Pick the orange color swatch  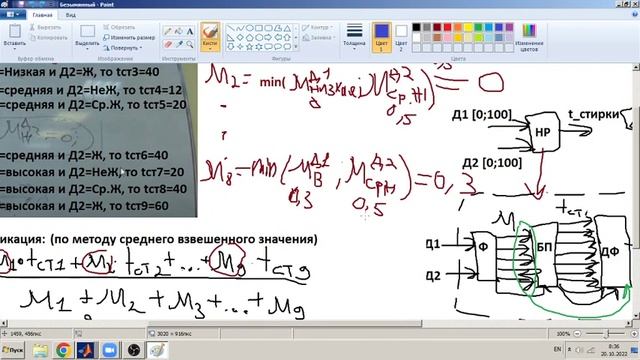(x=458, y=27)
